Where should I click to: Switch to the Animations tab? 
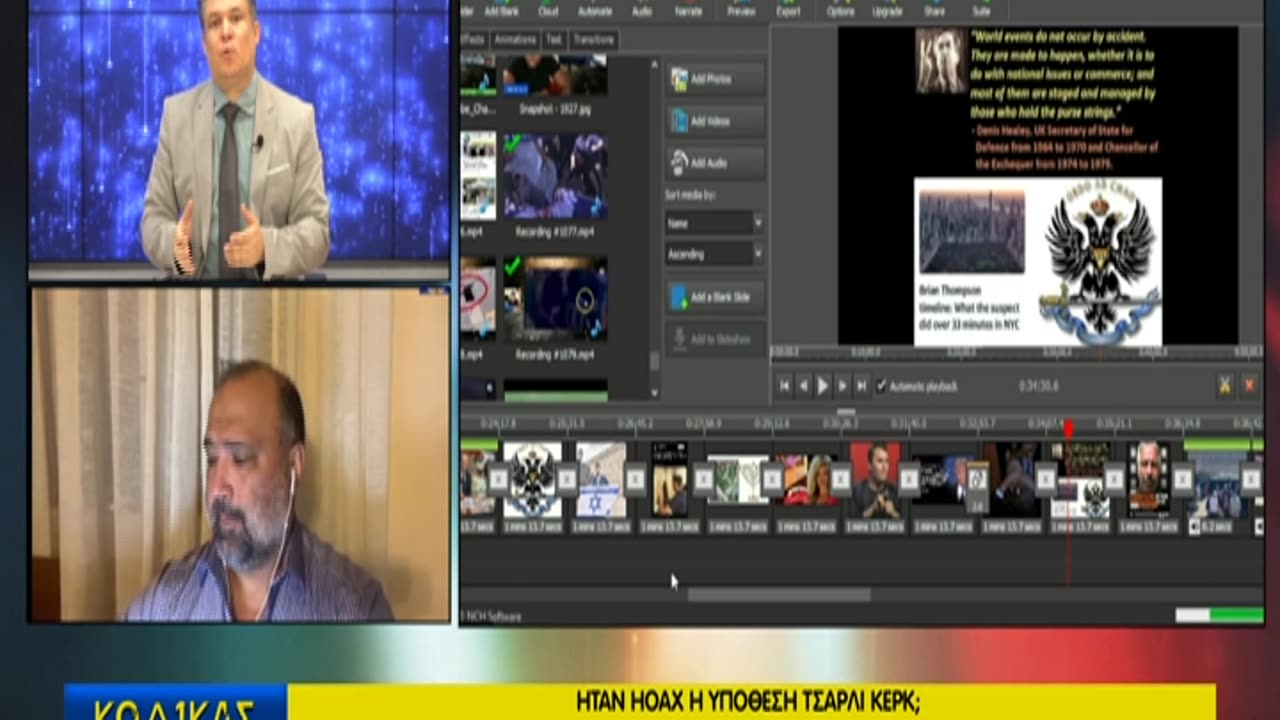click(x=515, y=40)
